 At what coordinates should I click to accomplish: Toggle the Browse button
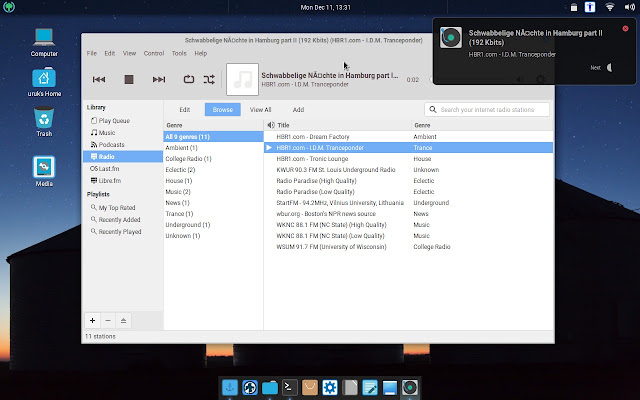coord(222,109)
